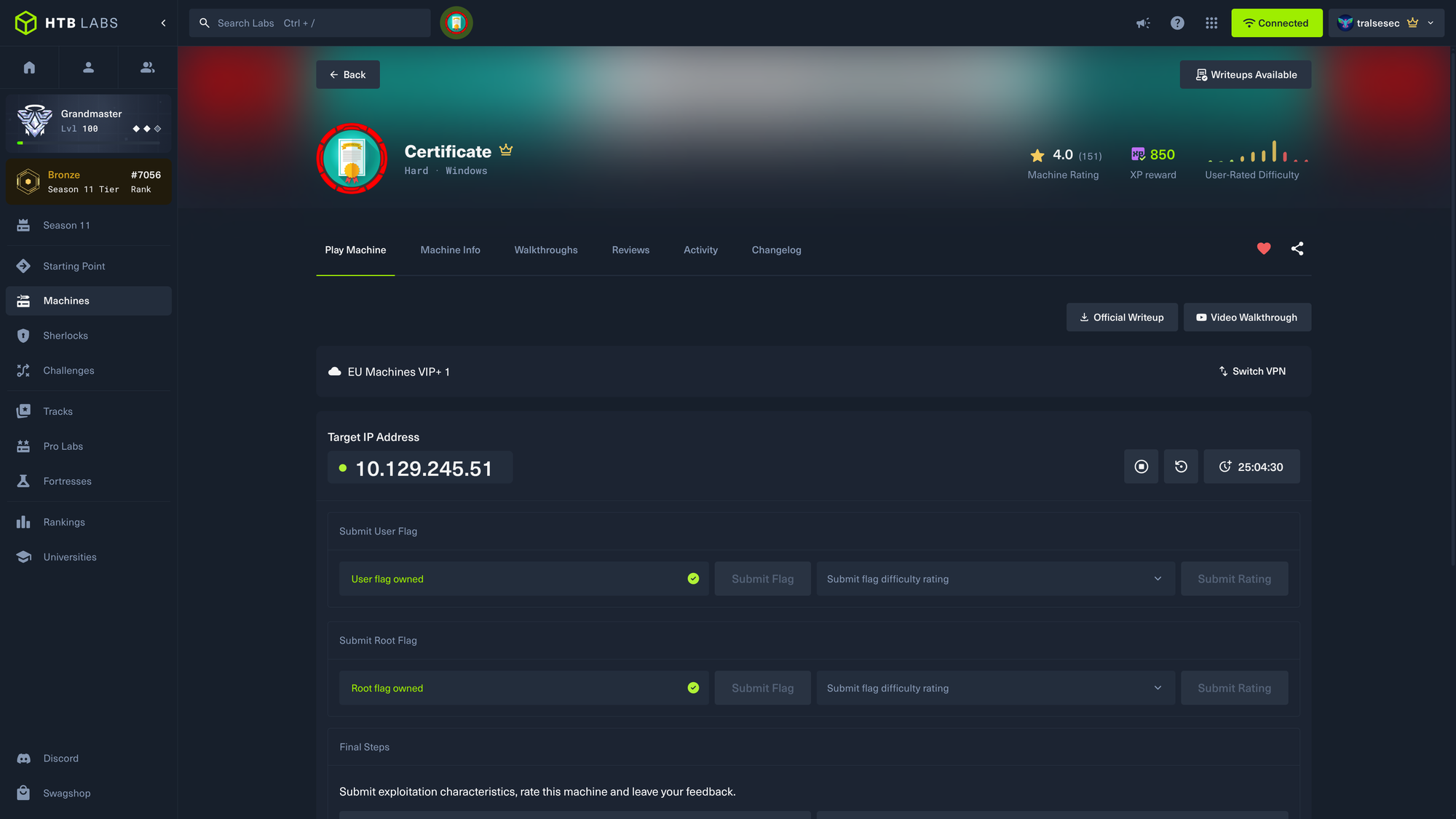
Task: Toggle the red heart favorite icon
Action: [x=1264, y=248]
